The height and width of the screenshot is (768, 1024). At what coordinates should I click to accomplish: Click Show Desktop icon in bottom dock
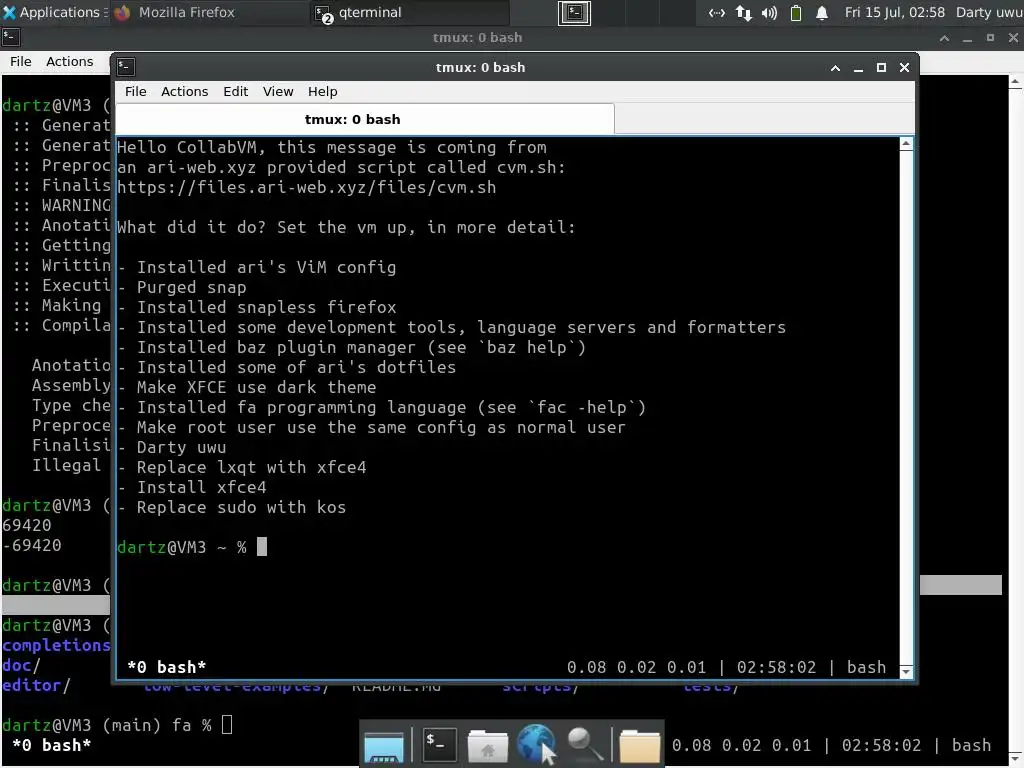(x=384, y=746)
